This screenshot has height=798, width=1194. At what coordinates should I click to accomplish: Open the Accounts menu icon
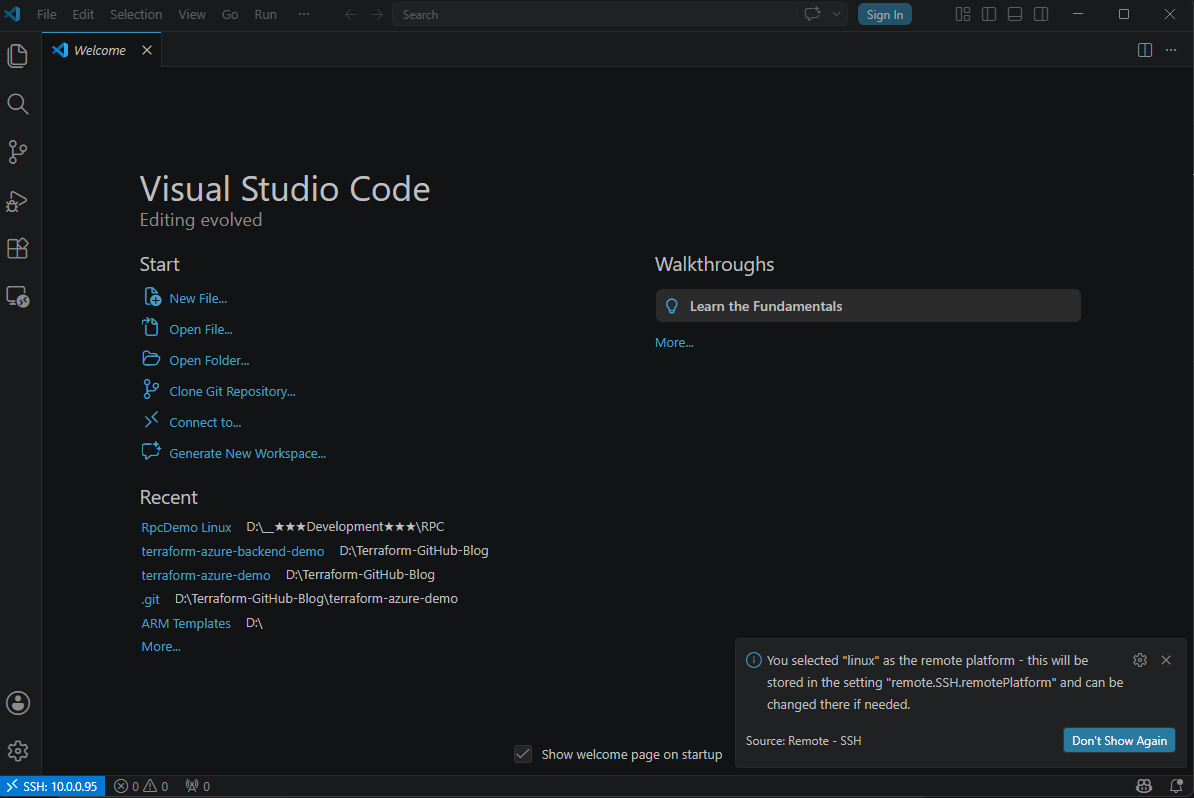18,703
